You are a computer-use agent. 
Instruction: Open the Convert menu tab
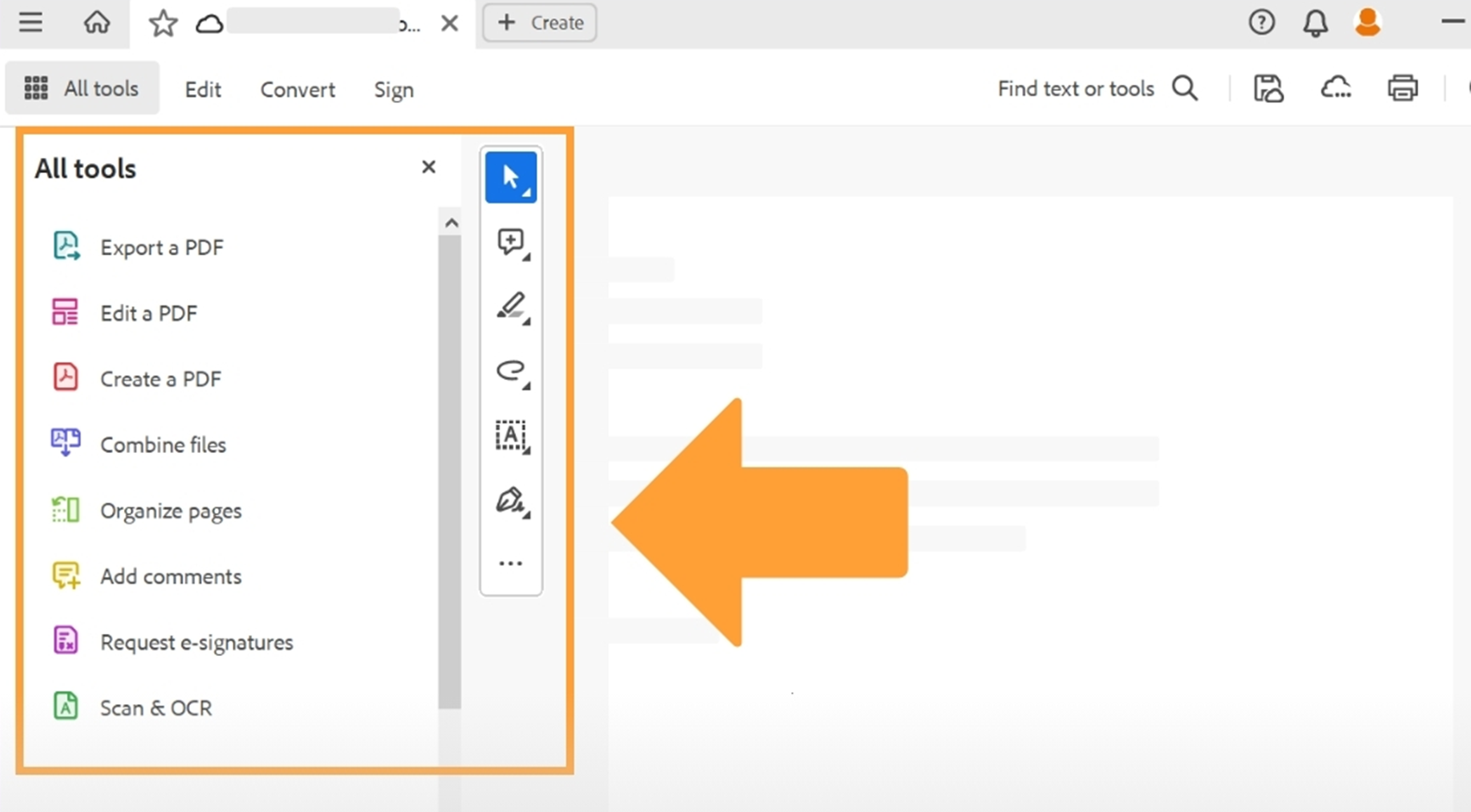click(297, 89)
